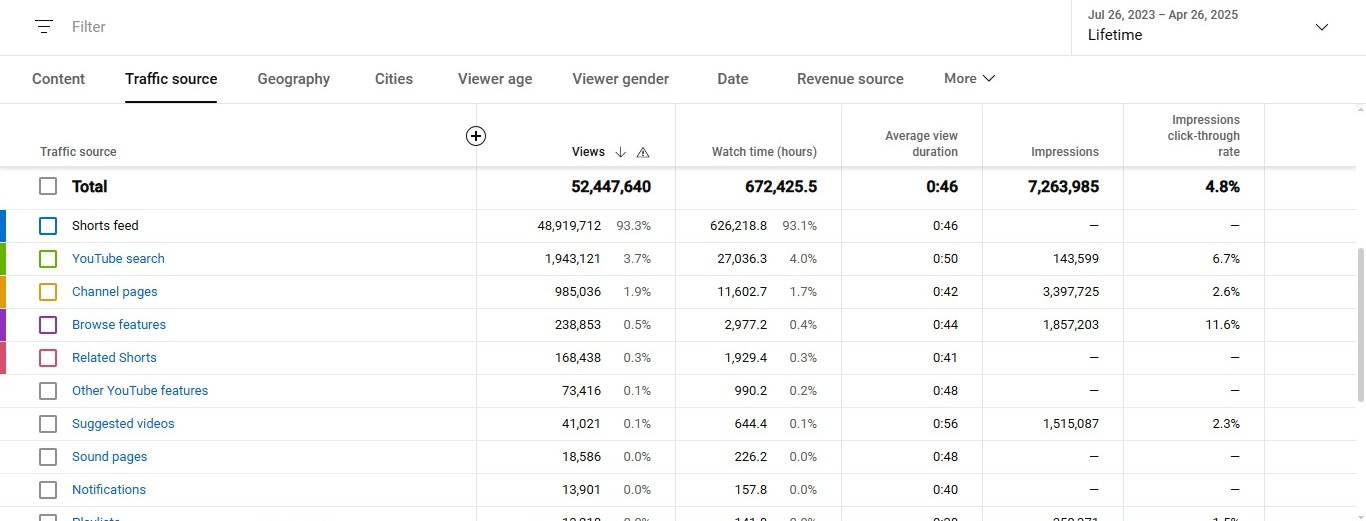The height and width of the screenshot is (521, 1366).
Task: Enable the YouTube search row checkbox
Action: pyautogui.click(x=48, y=259)
